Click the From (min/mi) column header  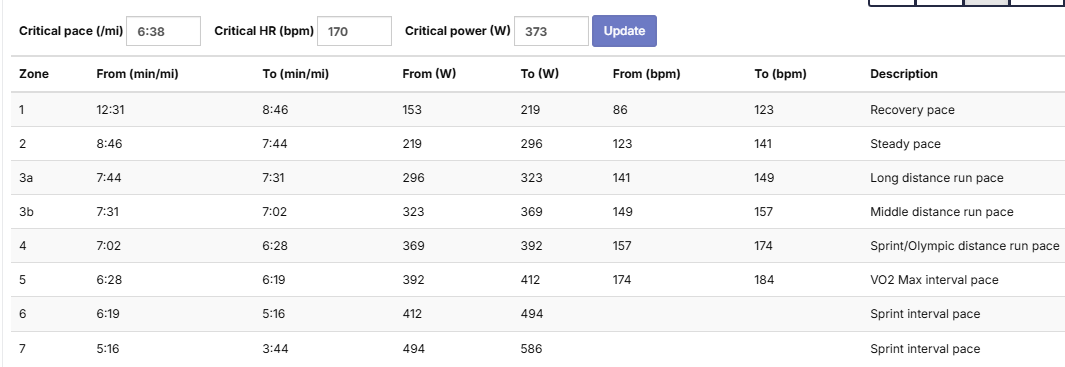coord(137,74)
